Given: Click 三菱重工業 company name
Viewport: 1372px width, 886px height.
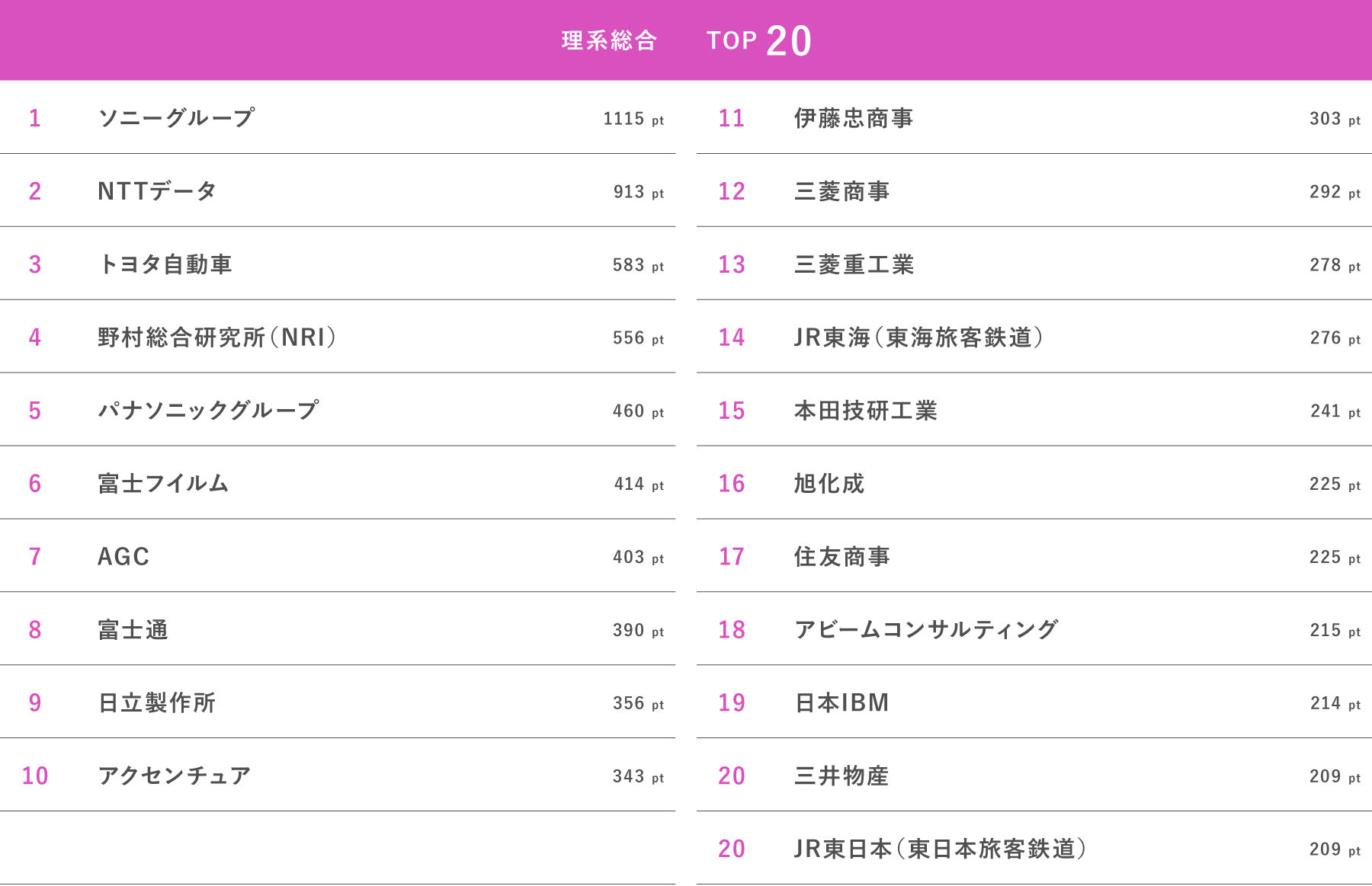Looking at the screenshot, I should point(854,264).
